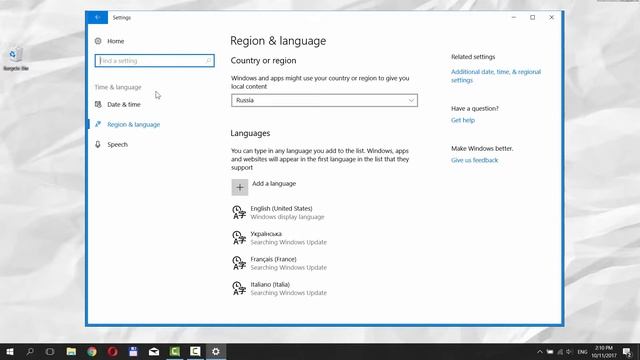Click the Searching Windows Update text under Italiano
Screen dimensions: 640x360
[289, 293]
